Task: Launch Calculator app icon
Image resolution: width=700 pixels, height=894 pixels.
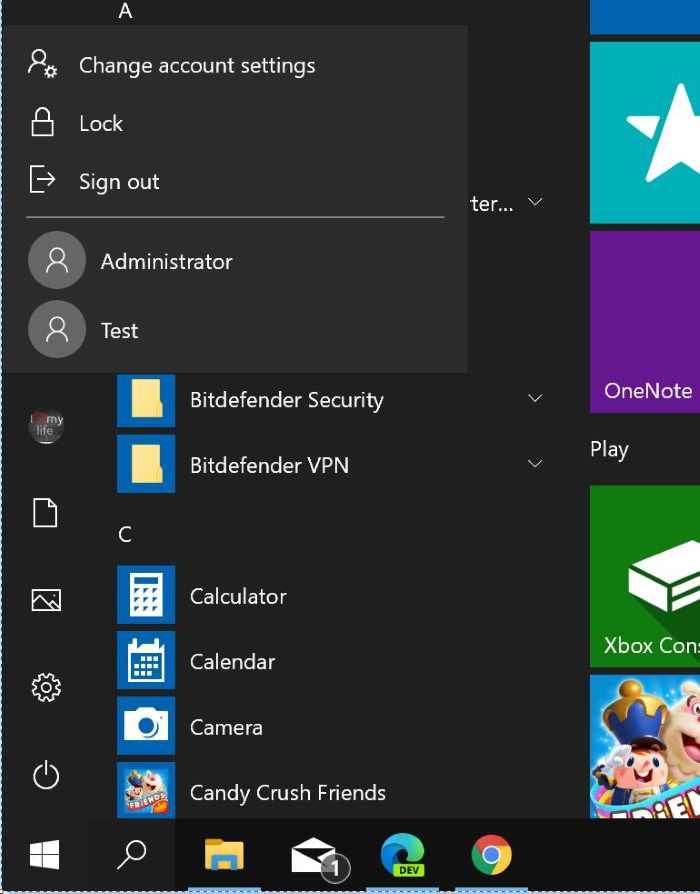Action: tap(146, 595)
